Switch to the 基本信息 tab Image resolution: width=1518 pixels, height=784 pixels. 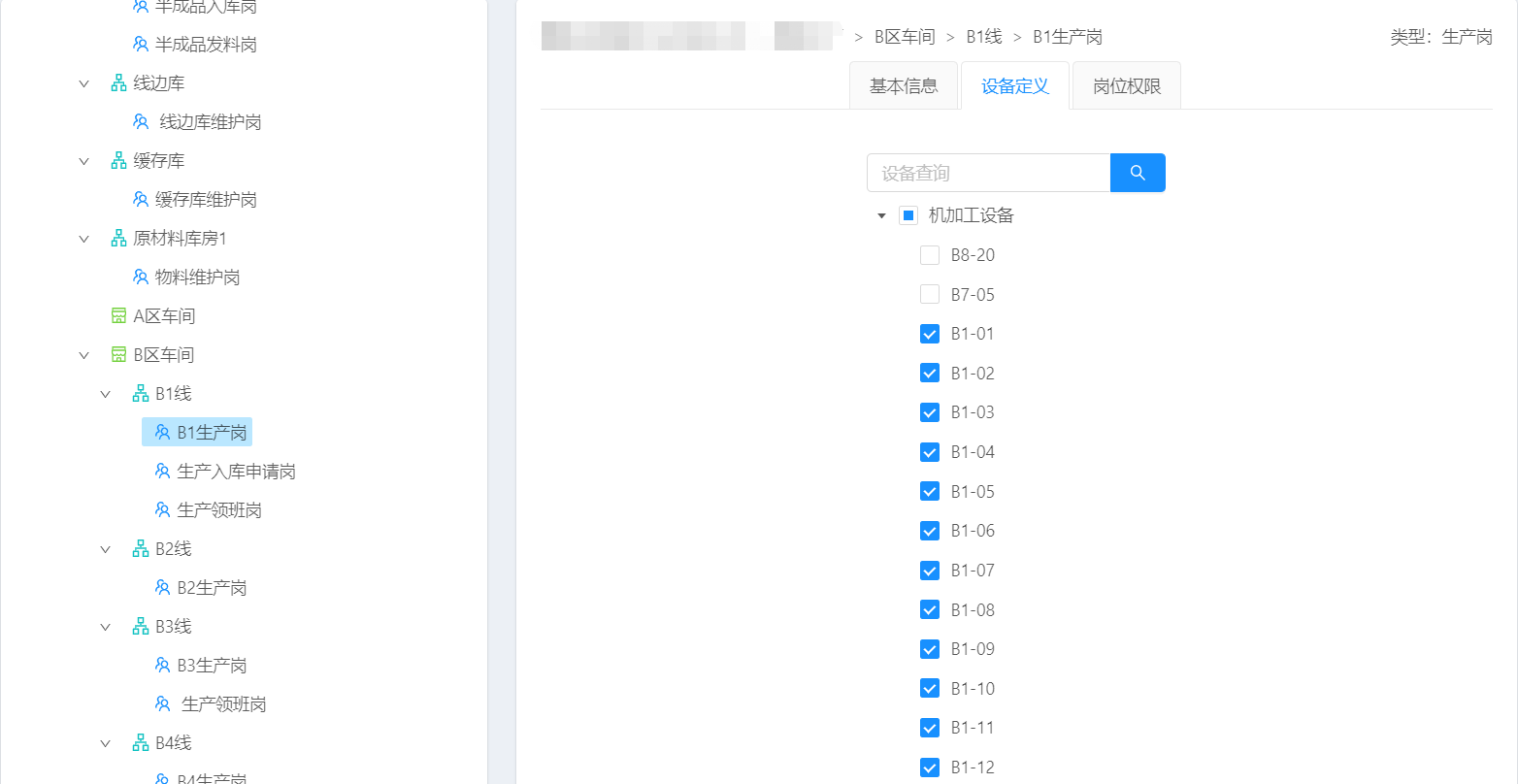[904, 85]
